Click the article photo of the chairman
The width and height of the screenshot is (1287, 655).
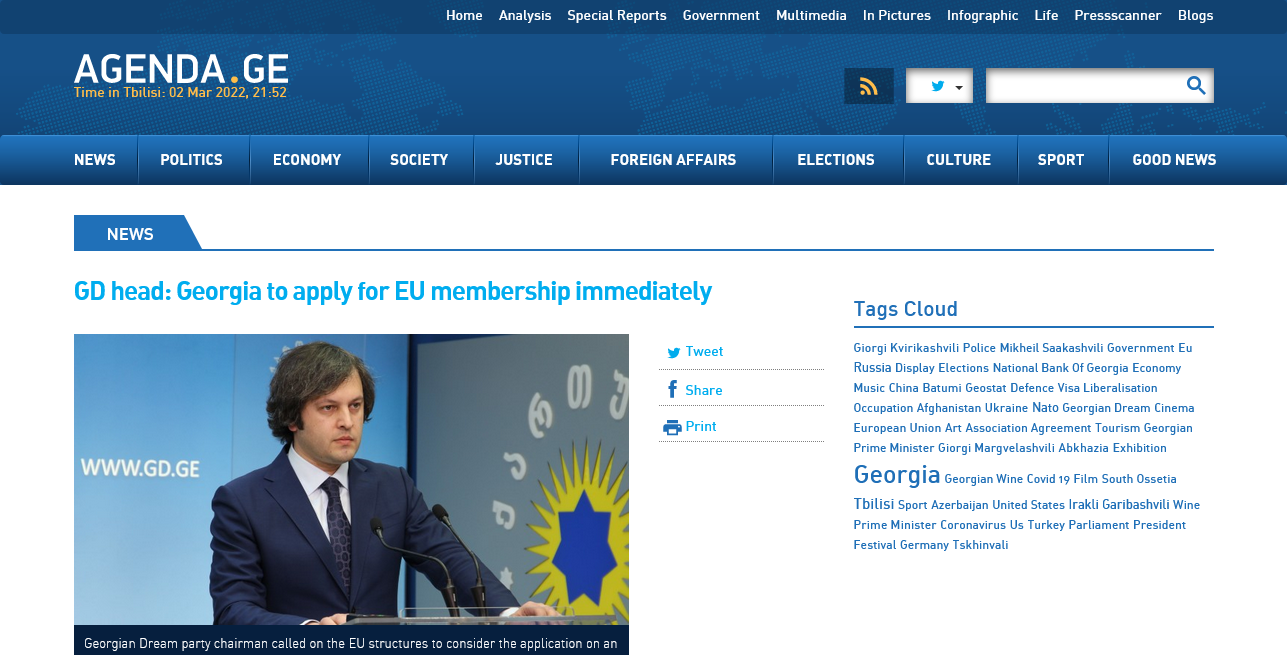351,480
